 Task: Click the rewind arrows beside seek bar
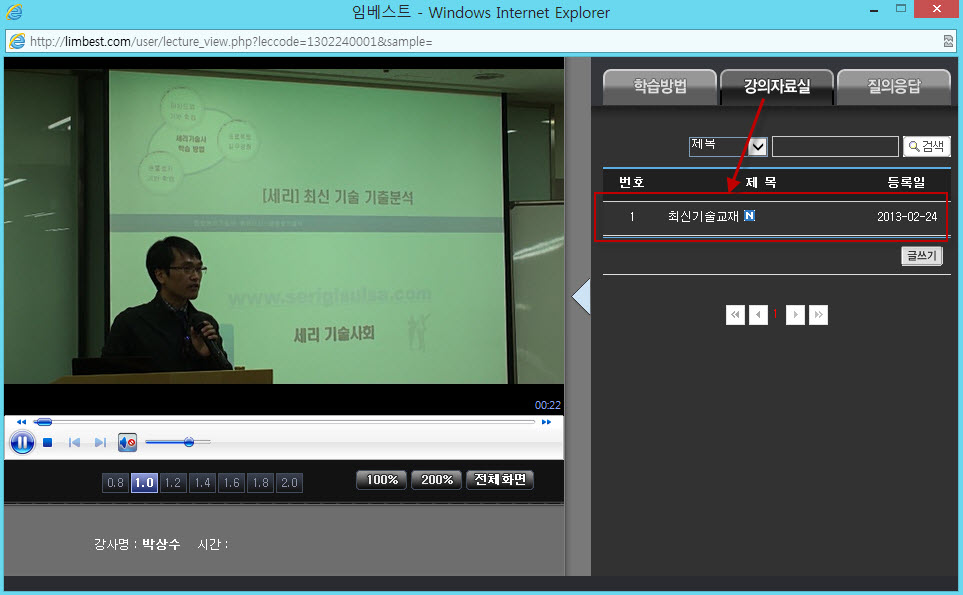(x=21, y=422)
